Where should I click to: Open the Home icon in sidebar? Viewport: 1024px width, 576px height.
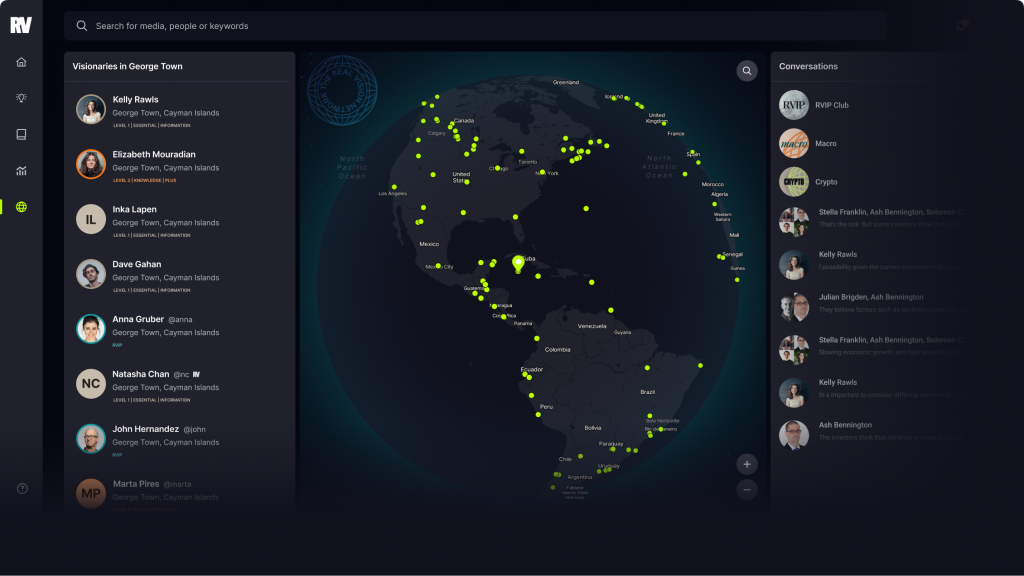(21, 62)
